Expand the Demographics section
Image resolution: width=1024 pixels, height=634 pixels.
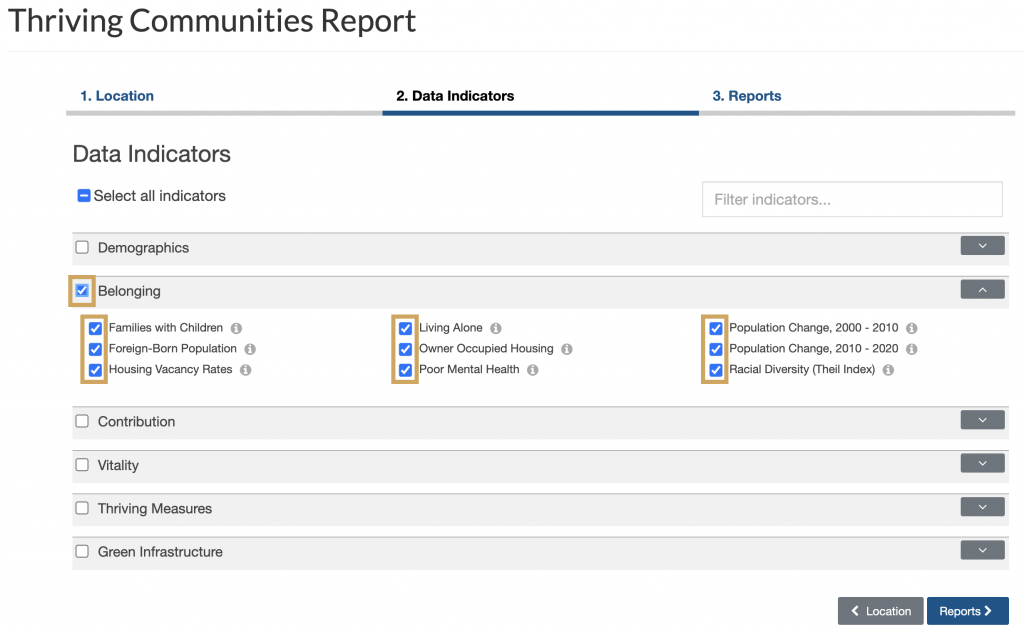coord(982,246)
